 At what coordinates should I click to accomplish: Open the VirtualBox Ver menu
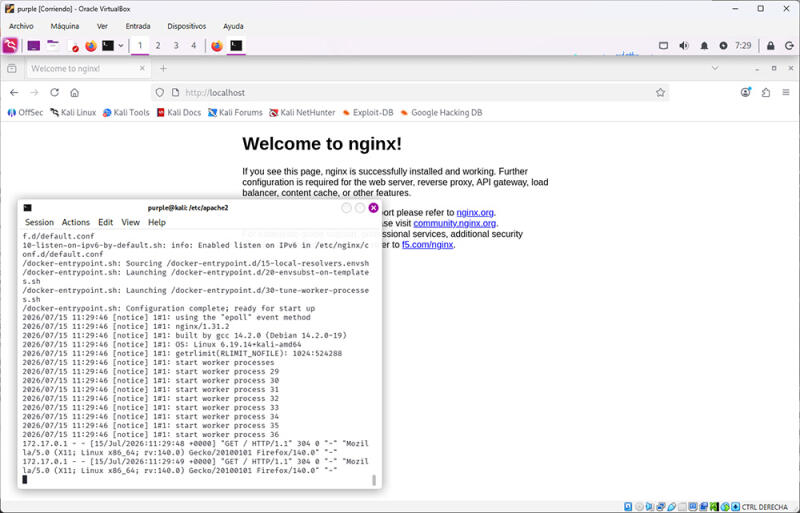[102, 26]
